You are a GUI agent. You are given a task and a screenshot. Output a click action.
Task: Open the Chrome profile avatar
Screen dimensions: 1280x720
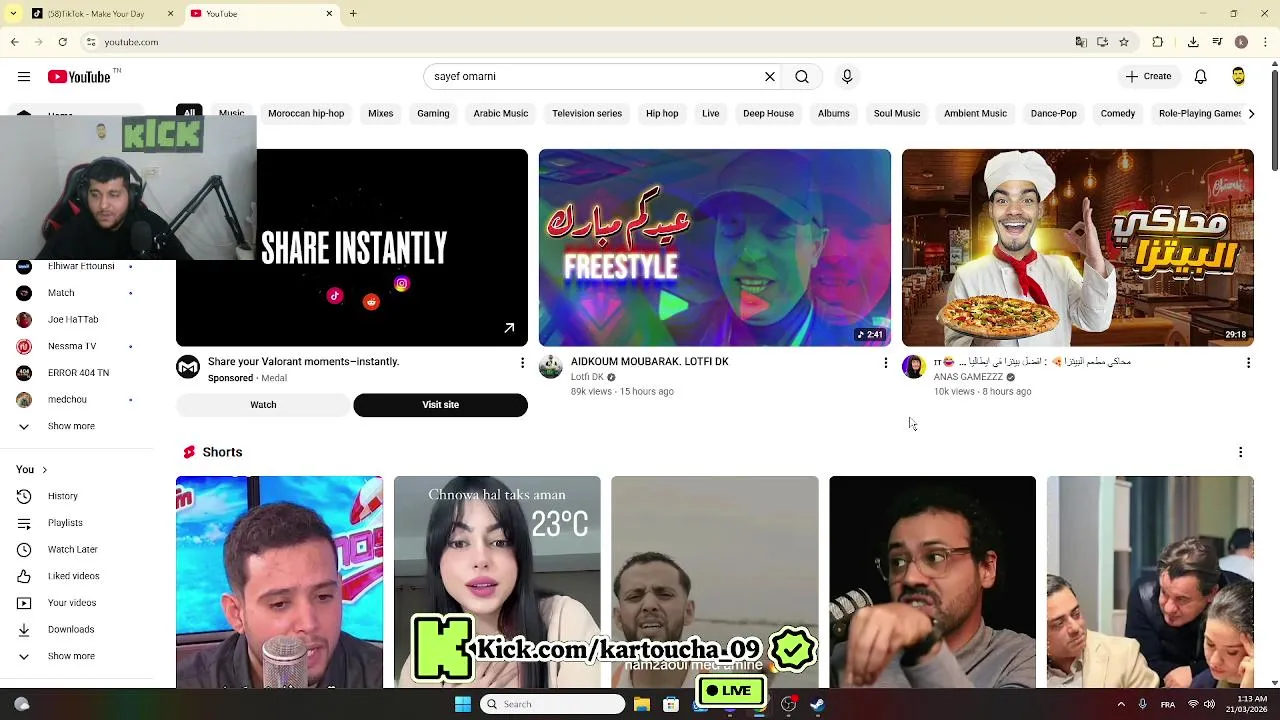coord(1241,42)
